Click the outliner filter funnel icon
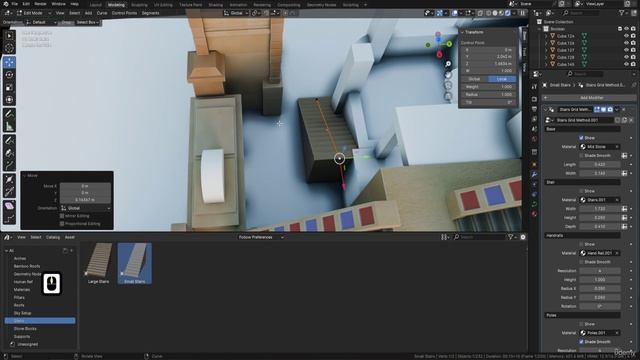 coord(622,13)
